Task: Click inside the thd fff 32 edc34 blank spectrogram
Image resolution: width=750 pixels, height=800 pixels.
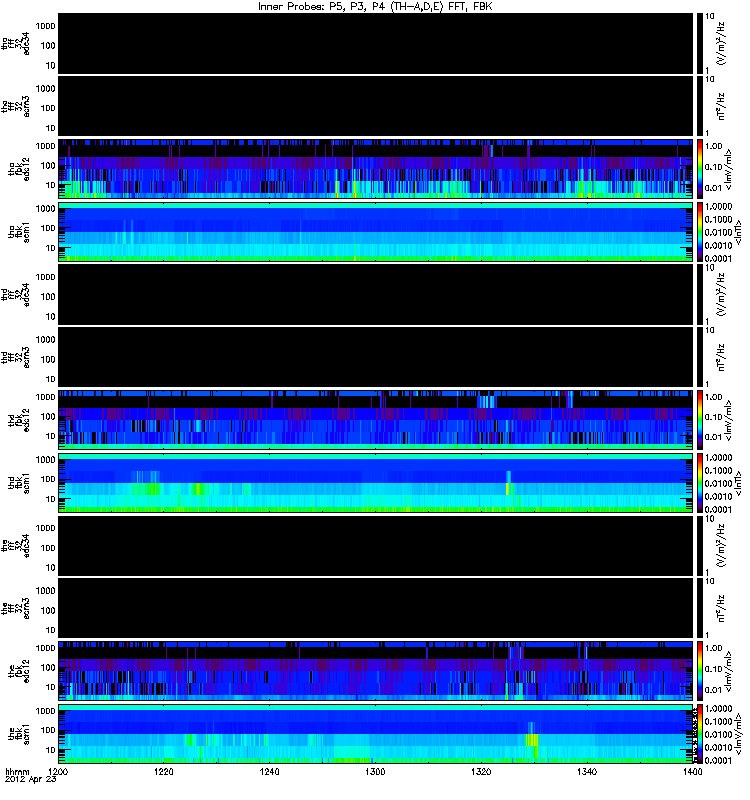Action: click(376, 294)
